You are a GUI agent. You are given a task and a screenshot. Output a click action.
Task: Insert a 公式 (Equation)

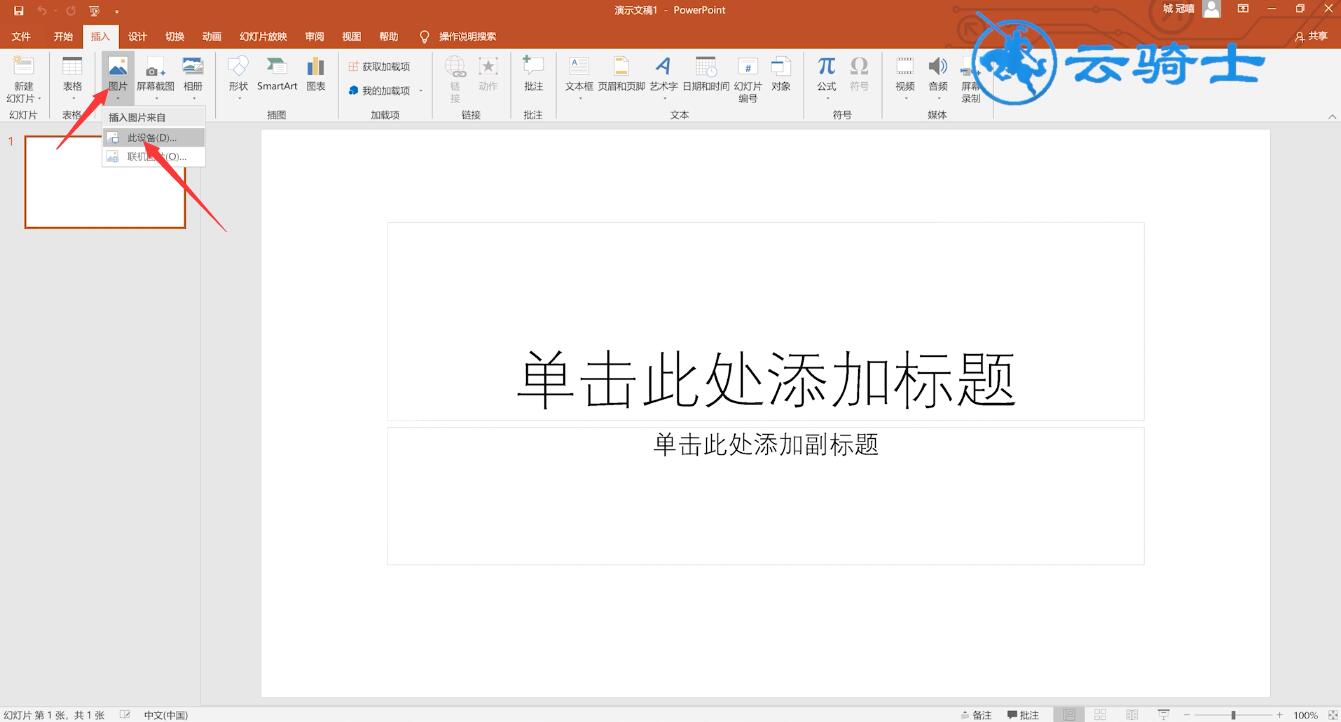point(826,79)
